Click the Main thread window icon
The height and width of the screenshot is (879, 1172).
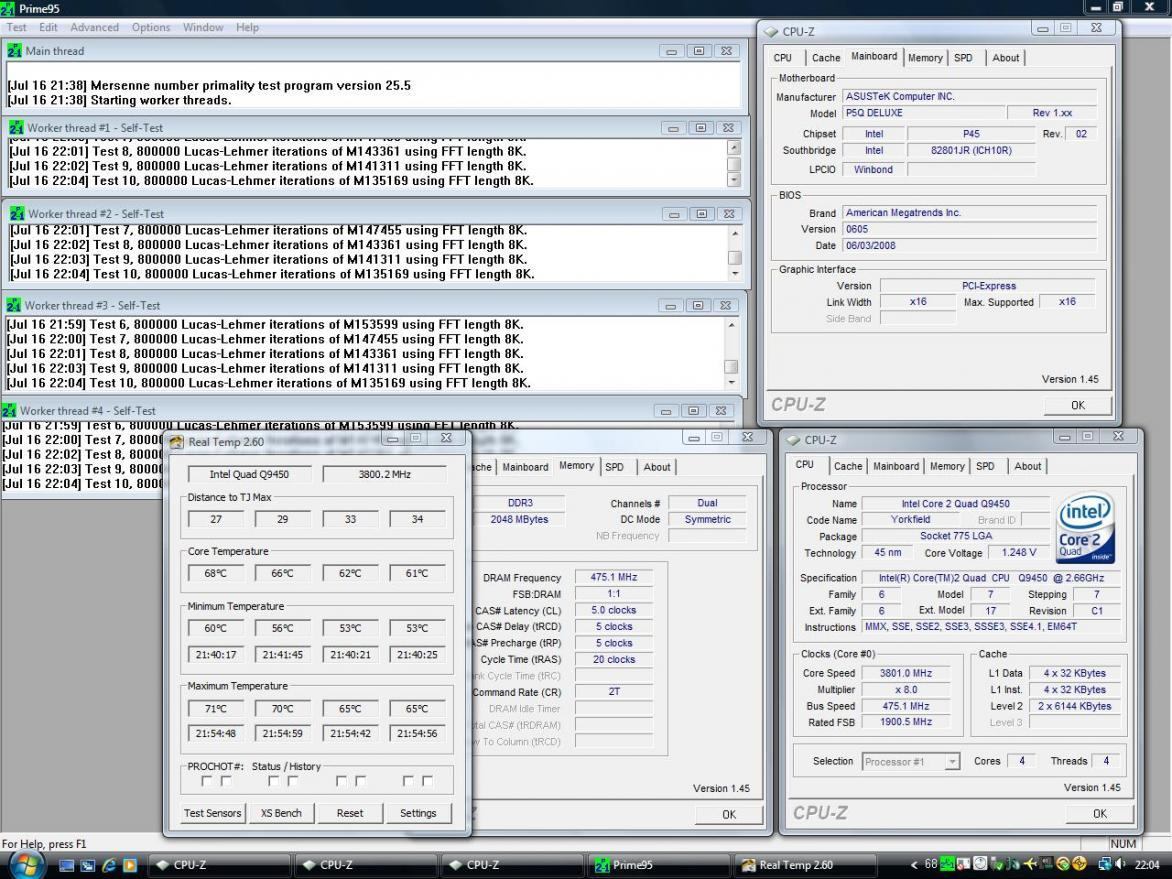point(14,51)
